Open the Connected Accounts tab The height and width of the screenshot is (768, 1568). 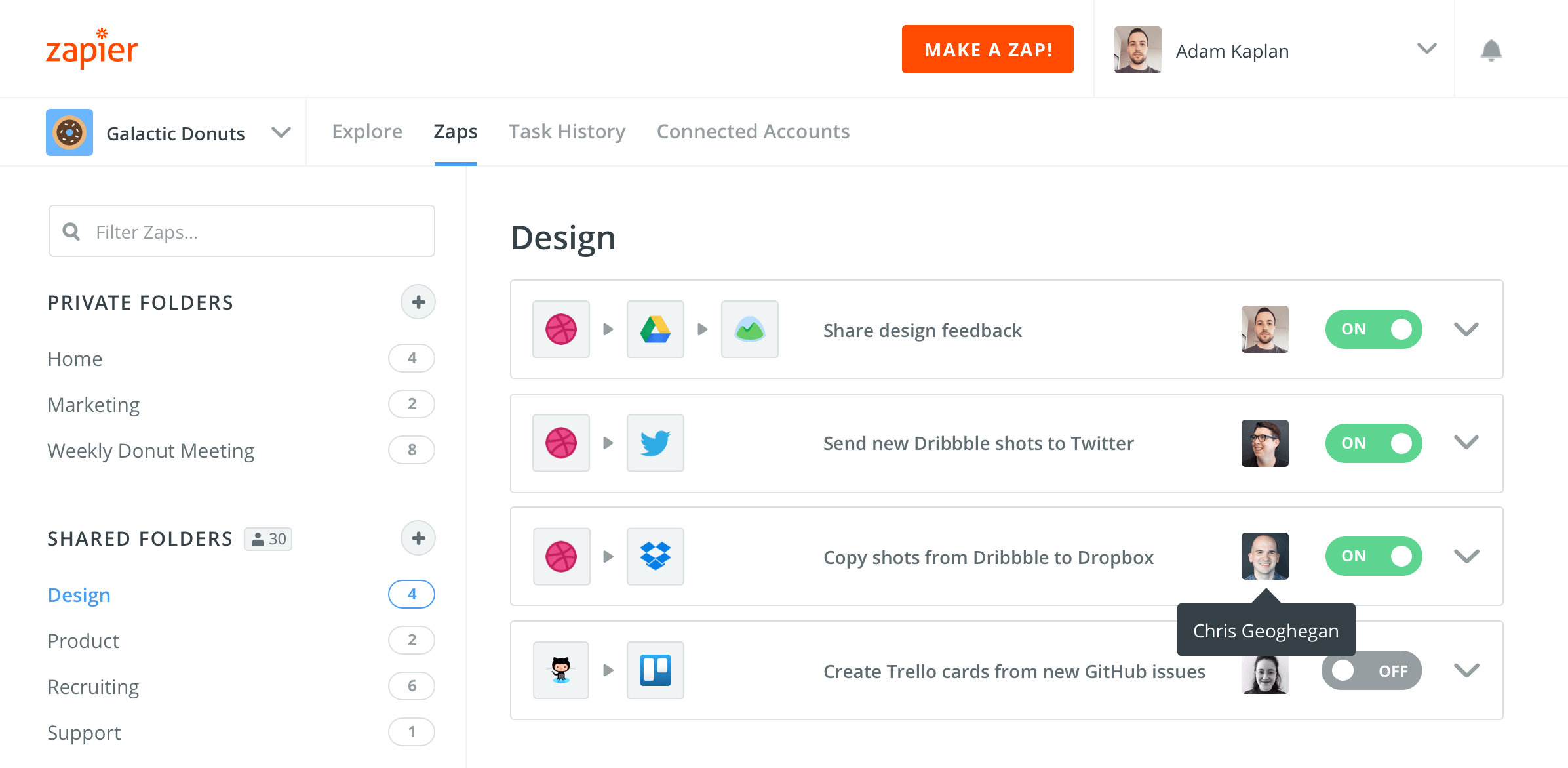tap(753, 132)
